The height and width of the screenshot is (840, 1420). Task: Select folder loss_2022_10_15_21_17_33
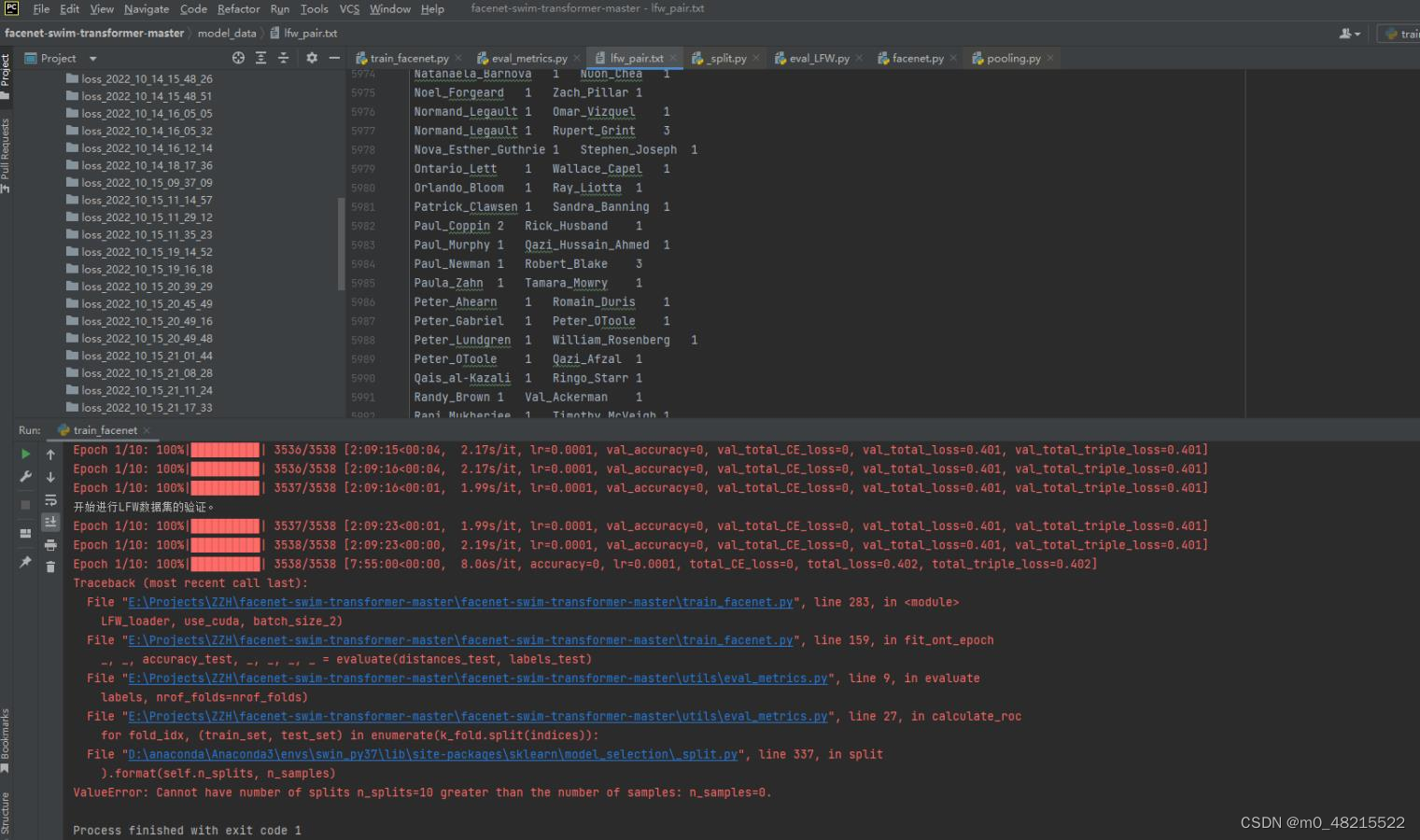coord(147,408)
